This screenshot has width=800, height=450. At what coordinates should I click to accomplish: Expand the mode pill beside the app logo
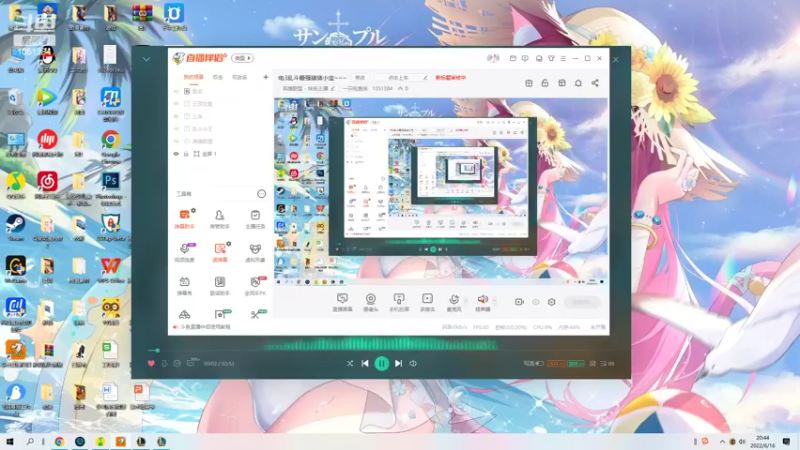(242, 58)
